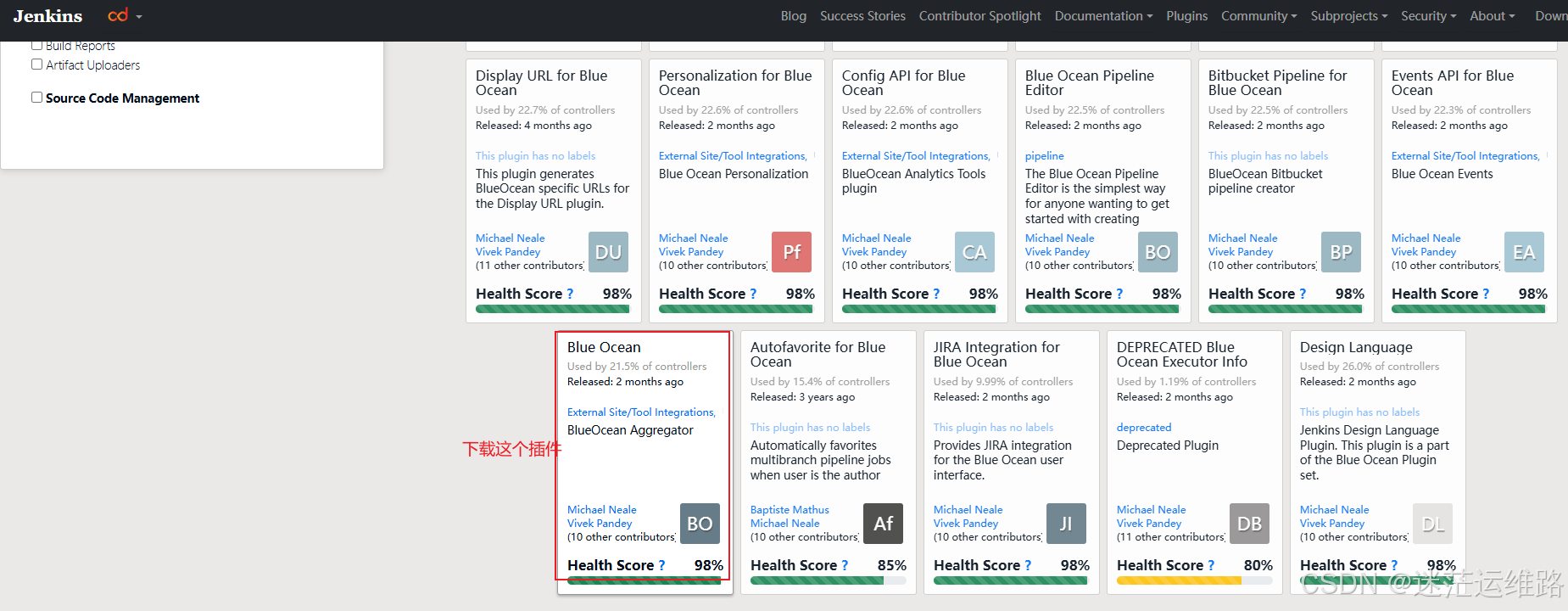Image resolution: width=1568 pixels, height=611 pixels.
Task: Click Health Score help icon on Bitbucket Pipeline card
Action: pos(1303,294)
